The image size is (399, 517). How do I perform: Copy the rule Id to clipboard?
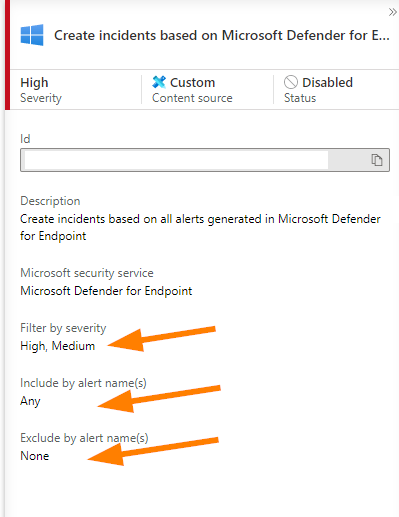pyautogui.click(x=377, y=160)
